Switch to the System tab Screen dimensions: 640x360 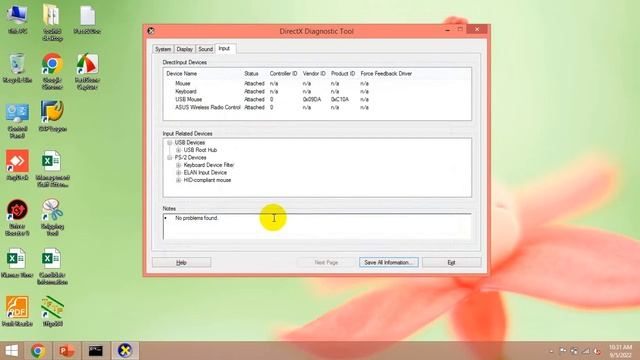(163, 49)
